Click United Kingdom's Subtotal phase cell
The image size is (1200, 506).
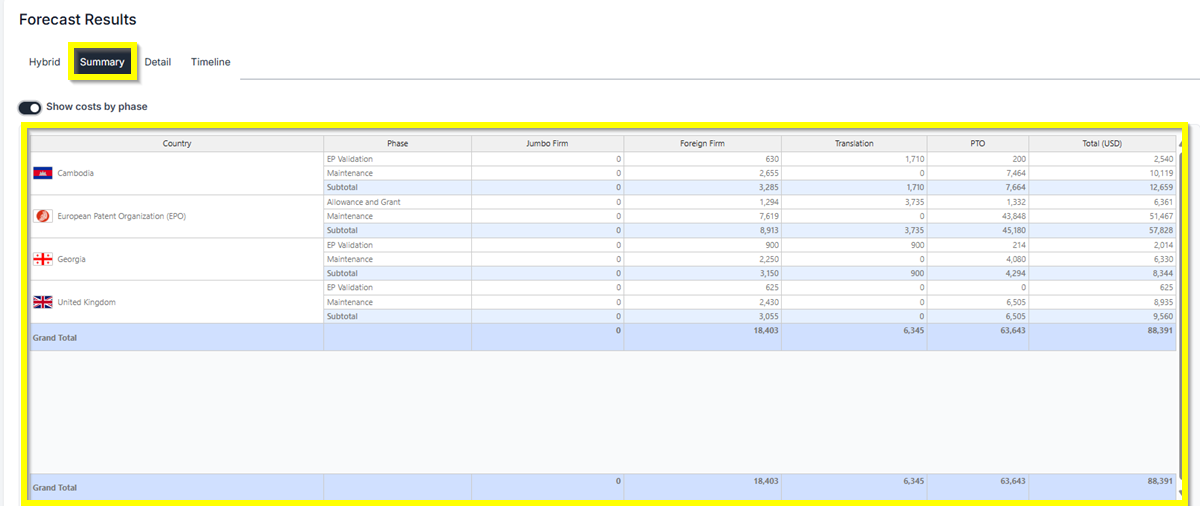click(x=398, y=316)
